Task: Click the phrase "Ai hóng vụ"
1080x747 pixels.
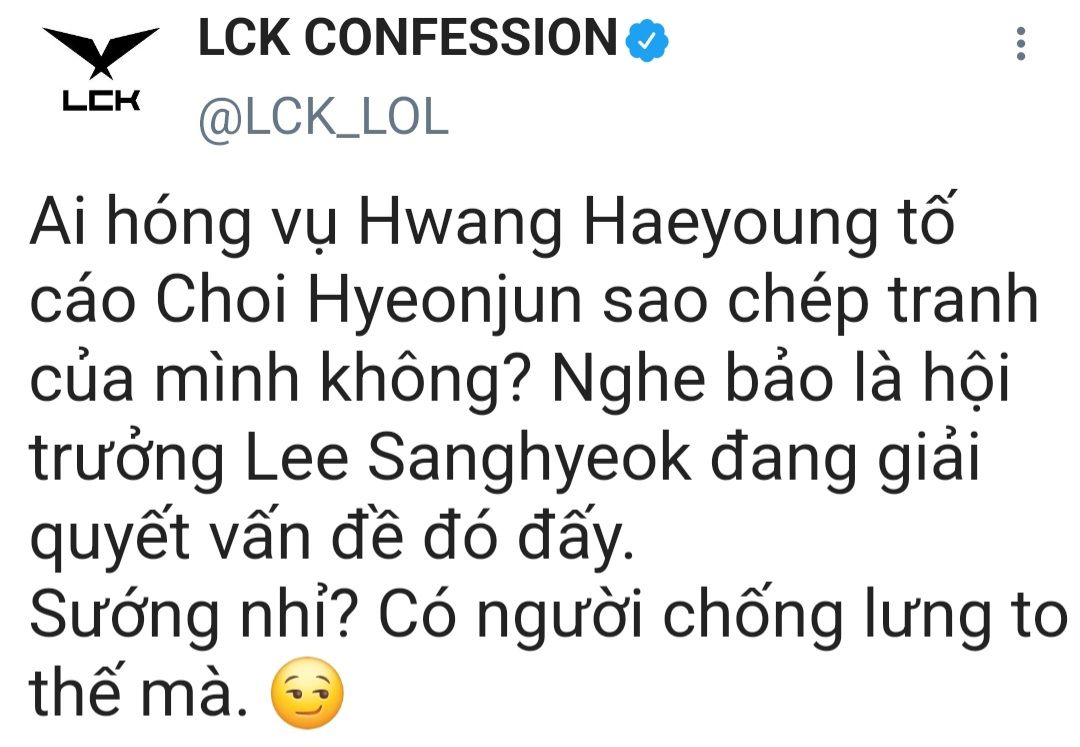Action: 184,225
